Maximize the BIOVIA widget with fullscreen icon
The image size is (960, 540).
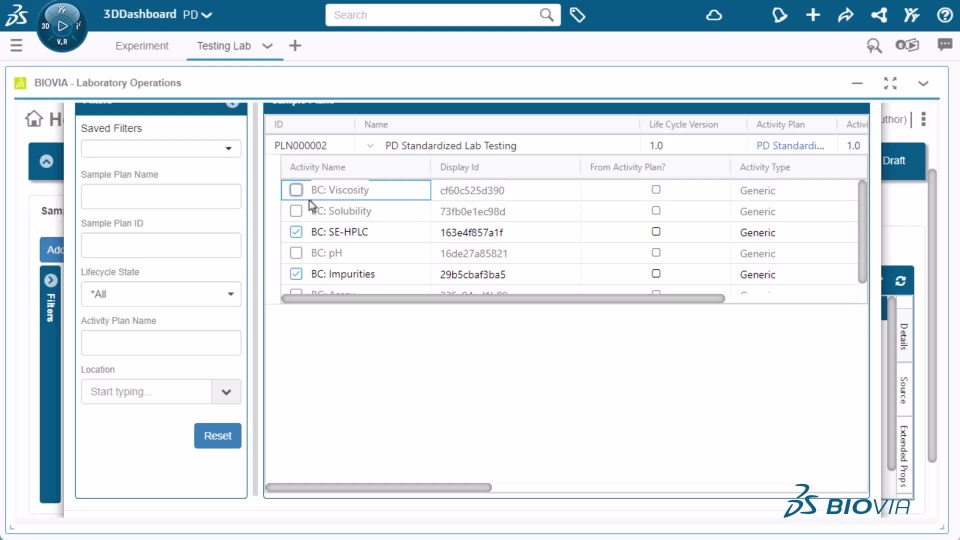click(x=890, y=83)
